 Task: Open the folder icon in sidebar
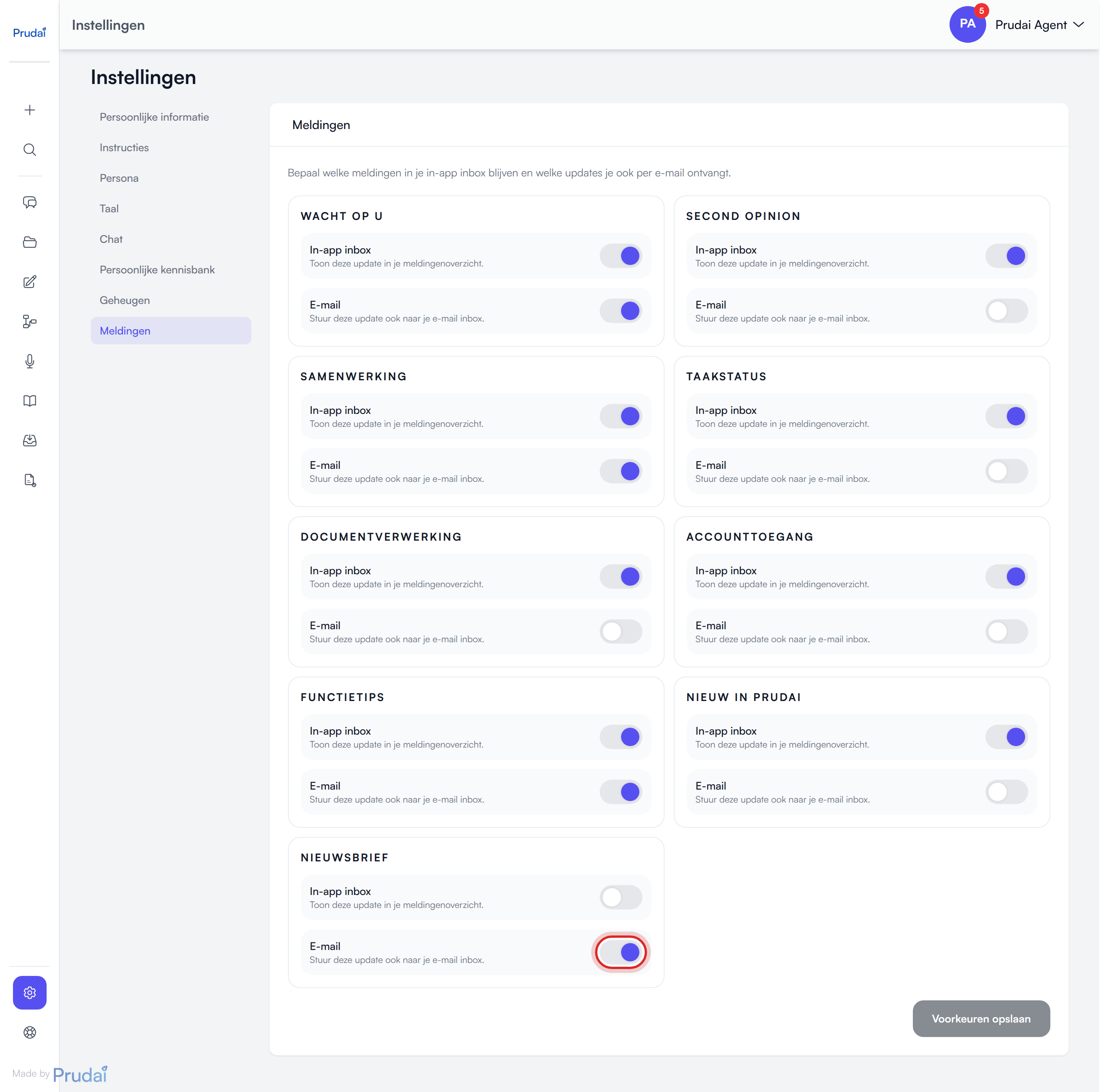pos(30,242)
